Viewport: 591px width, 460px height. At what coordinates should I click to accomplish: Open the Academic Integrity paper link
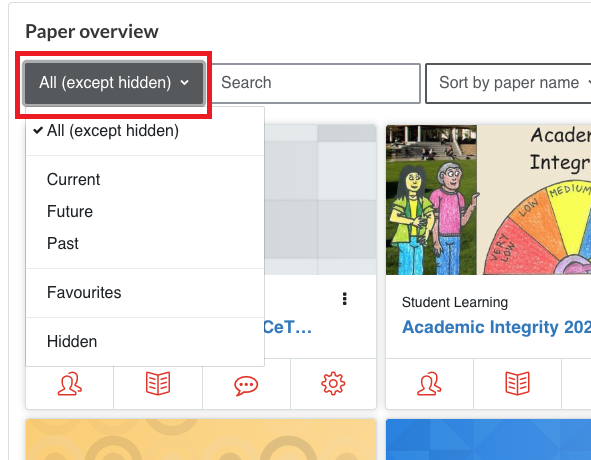[496, 327]
